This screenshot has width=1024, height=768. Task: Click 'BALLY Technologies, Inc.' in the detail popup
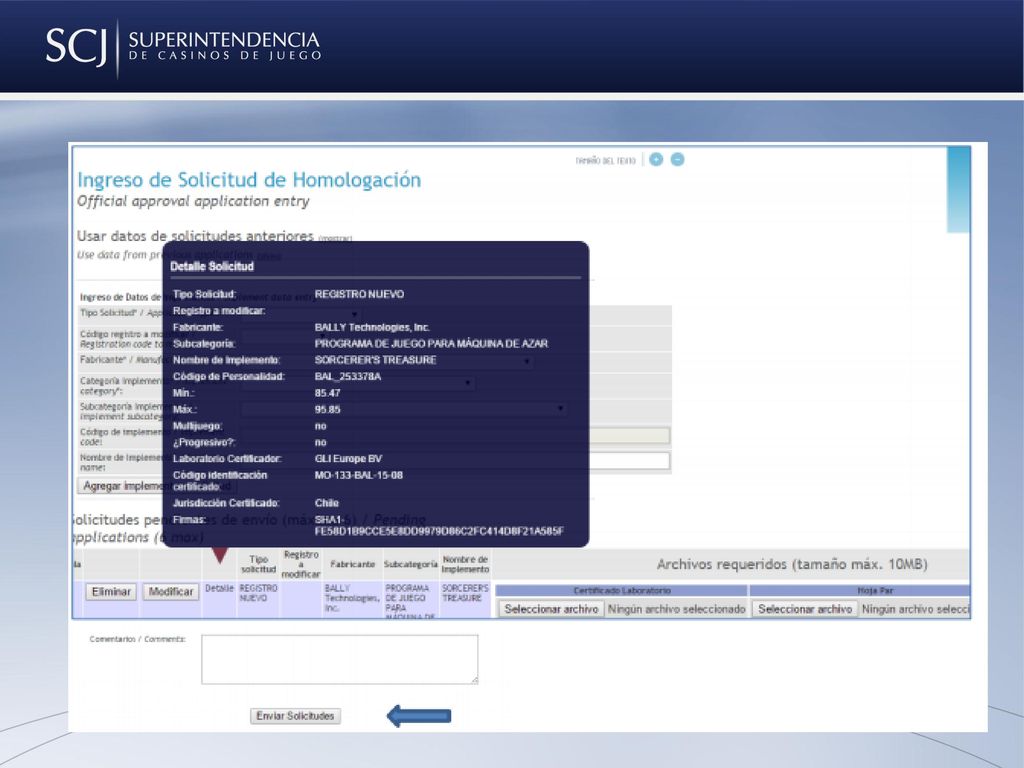click(372, 327)
